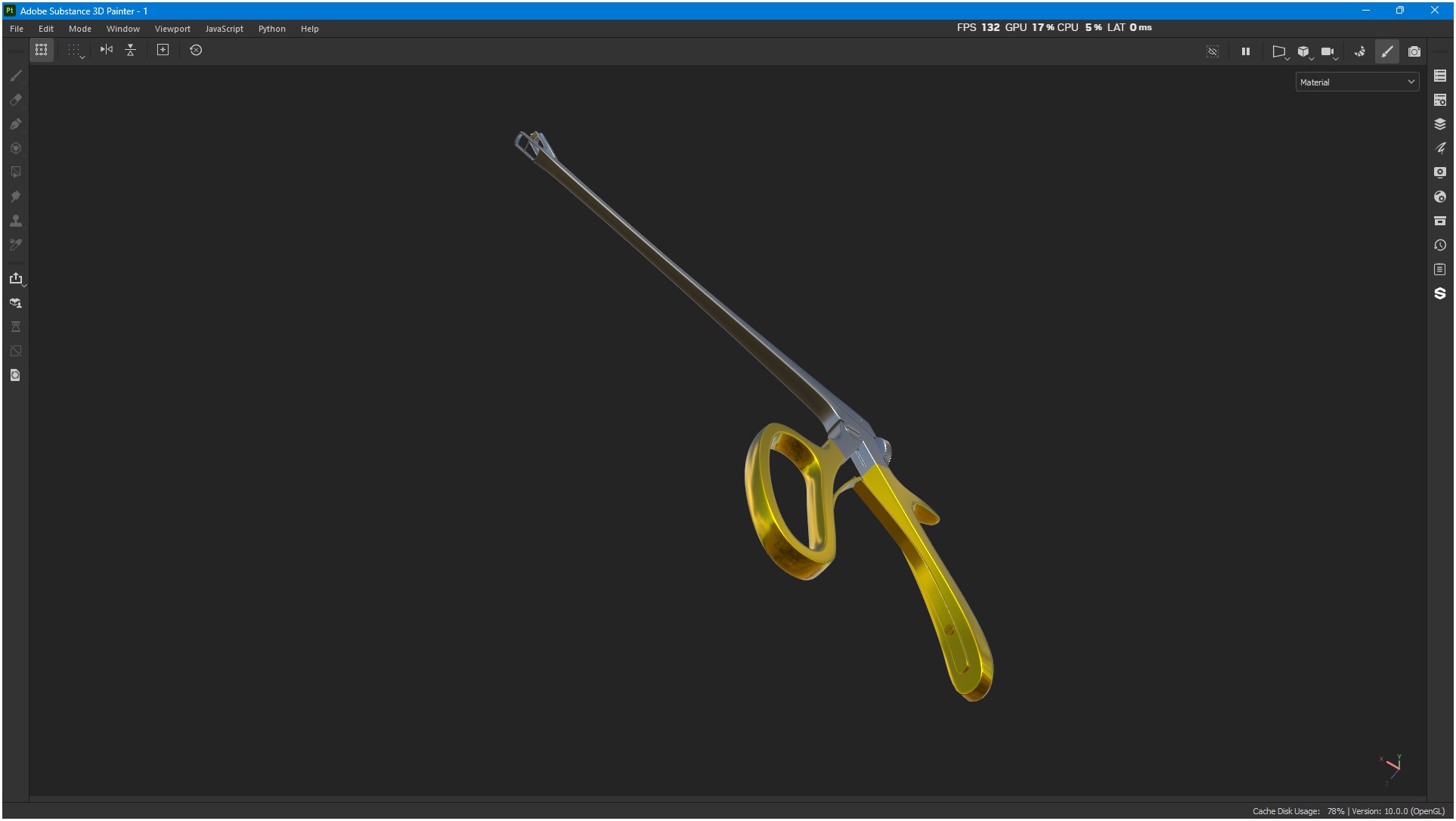Select the Paint brush tool
The image size is (1456, 821).
tap(16, 76)
